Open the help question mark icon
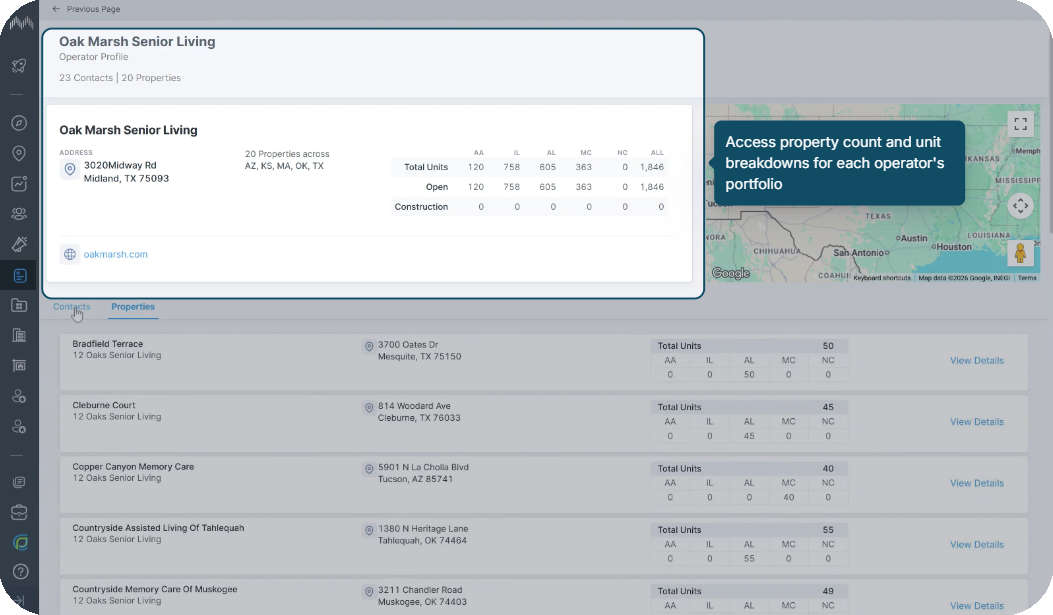This screenshot has width=1053, height=615. coord(20,571)
